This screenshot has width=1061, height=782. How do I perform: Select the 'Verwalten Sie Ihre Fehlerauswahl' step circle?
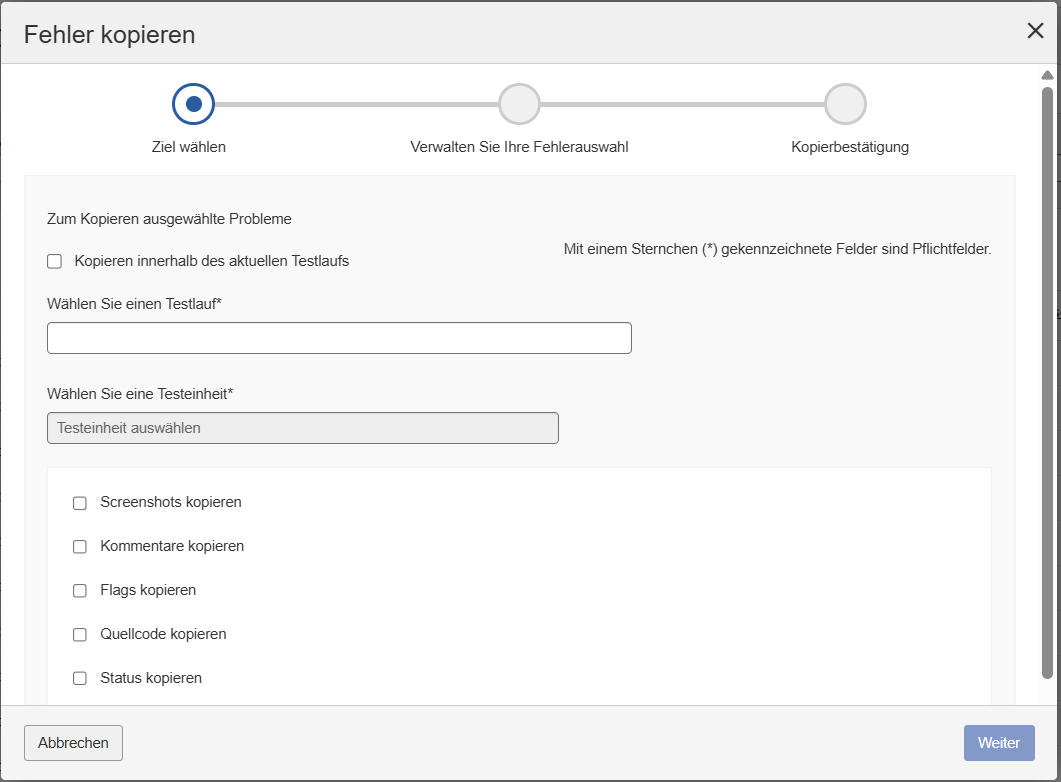(519, 103)
